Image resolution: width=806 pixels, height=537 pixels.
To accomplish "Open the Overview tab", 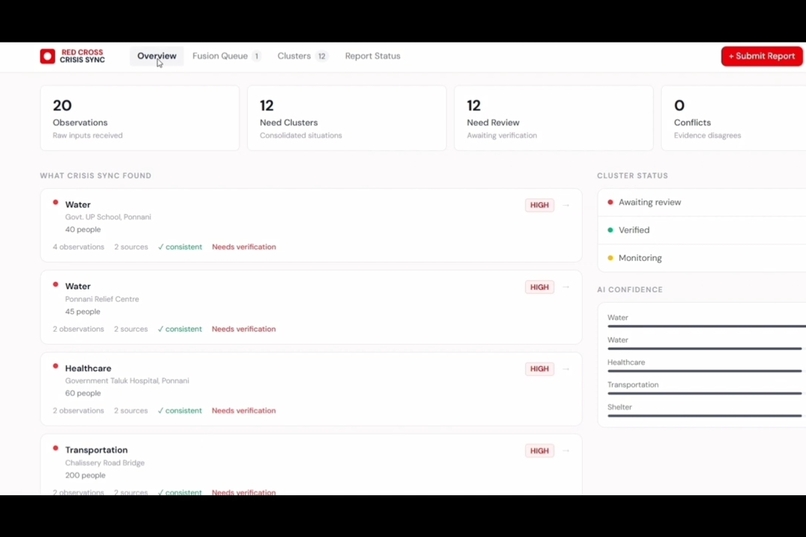I will 156,56.
